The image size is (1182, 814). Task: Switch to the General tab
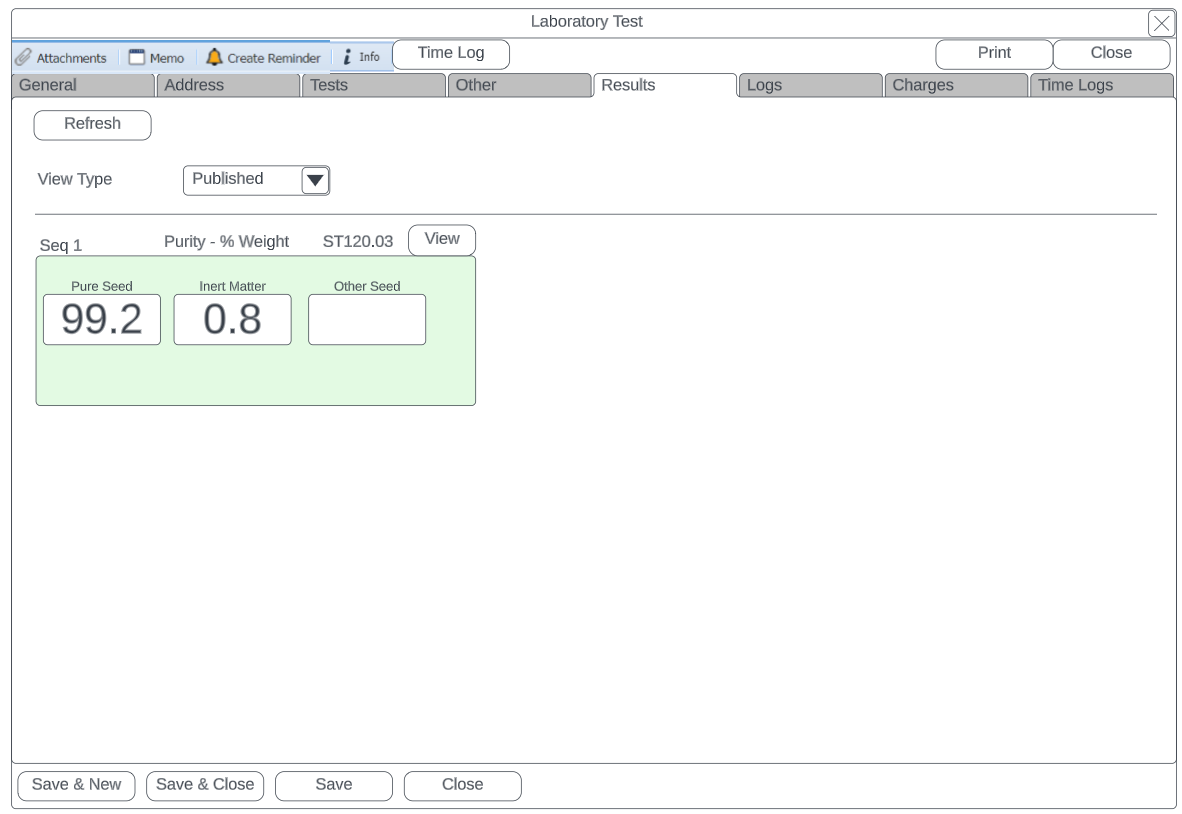[83, 85]
